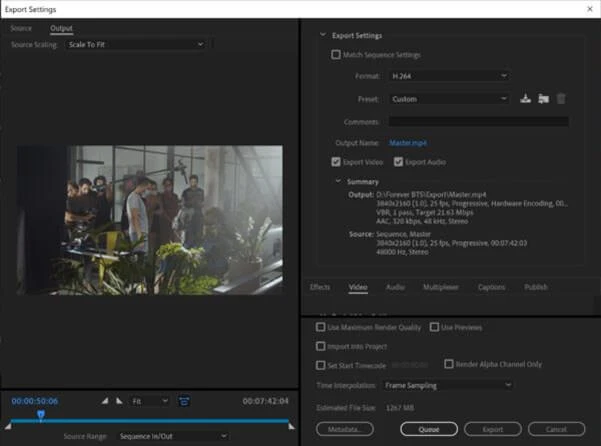Open the Format H.264 dropdown

tap(449, 76)
